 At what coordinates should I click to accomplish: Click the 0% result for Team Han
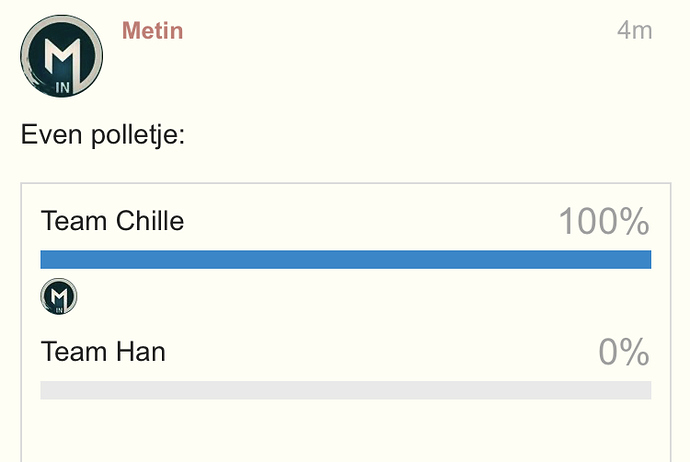coord(624,352)
